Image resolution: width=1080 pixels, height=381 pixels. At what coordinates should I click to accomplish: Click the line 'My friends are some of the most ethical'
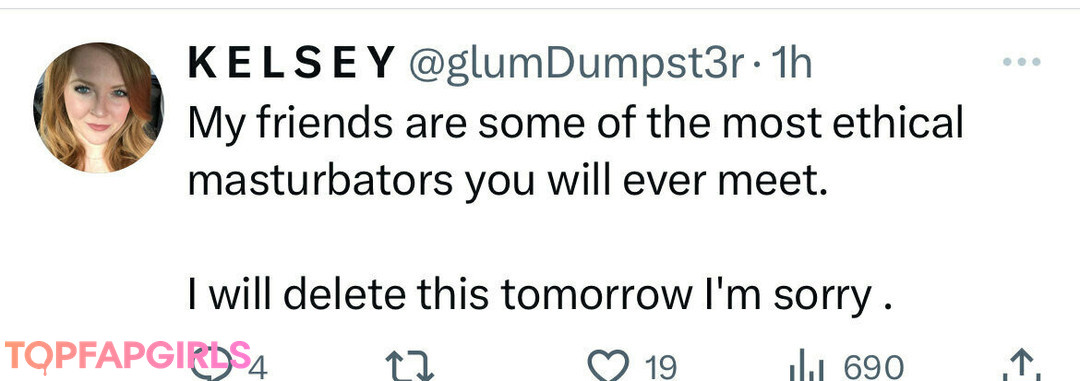tap(575, 123)
